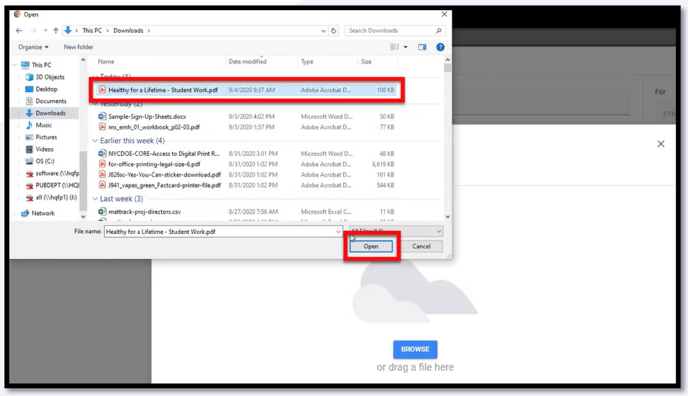
Task: Open the File name dropdown arrow
Action: click(338, 232)
